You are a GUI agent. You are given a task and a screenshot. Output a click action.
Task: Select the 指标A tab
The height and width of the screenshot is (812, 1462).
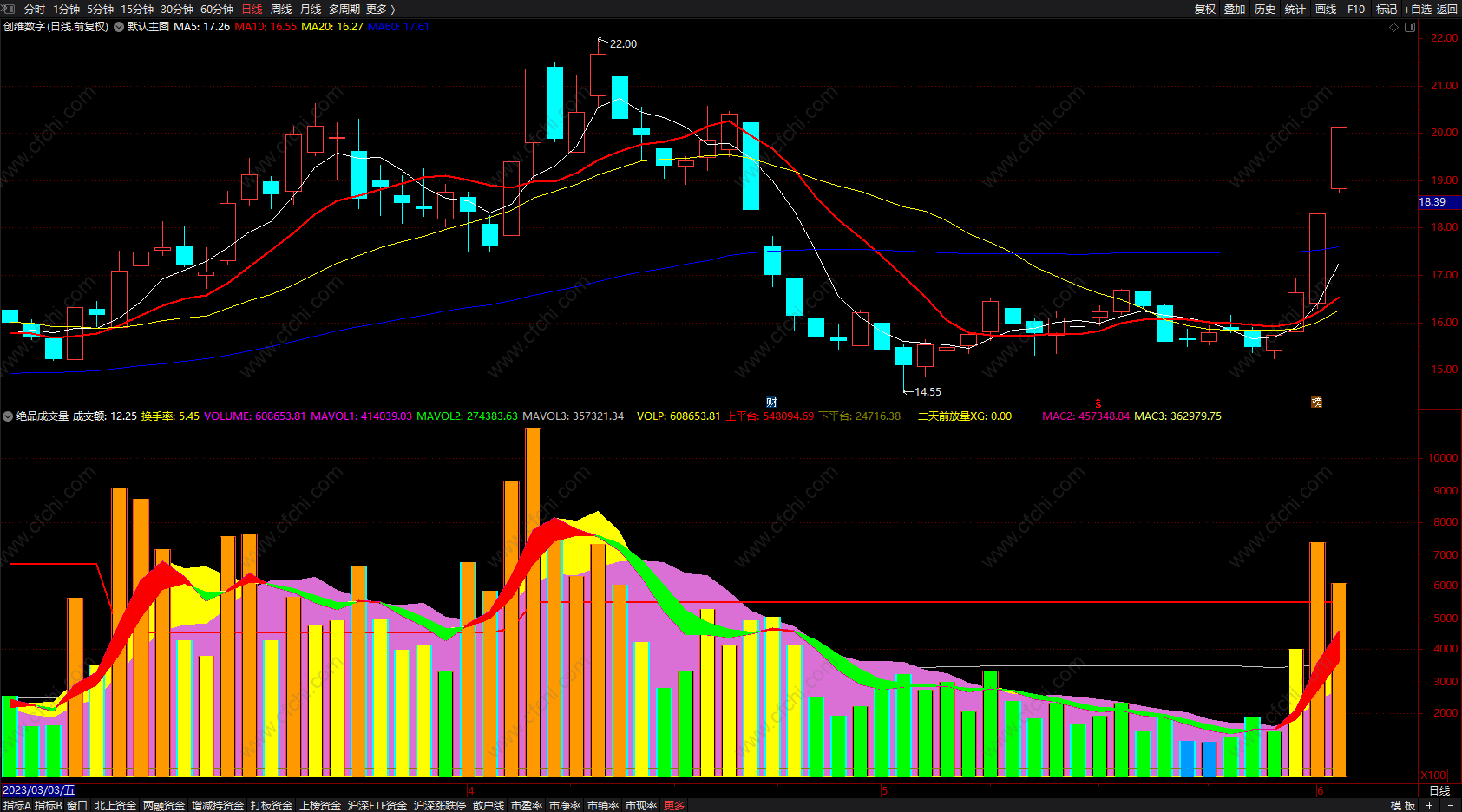pos(16,805)
